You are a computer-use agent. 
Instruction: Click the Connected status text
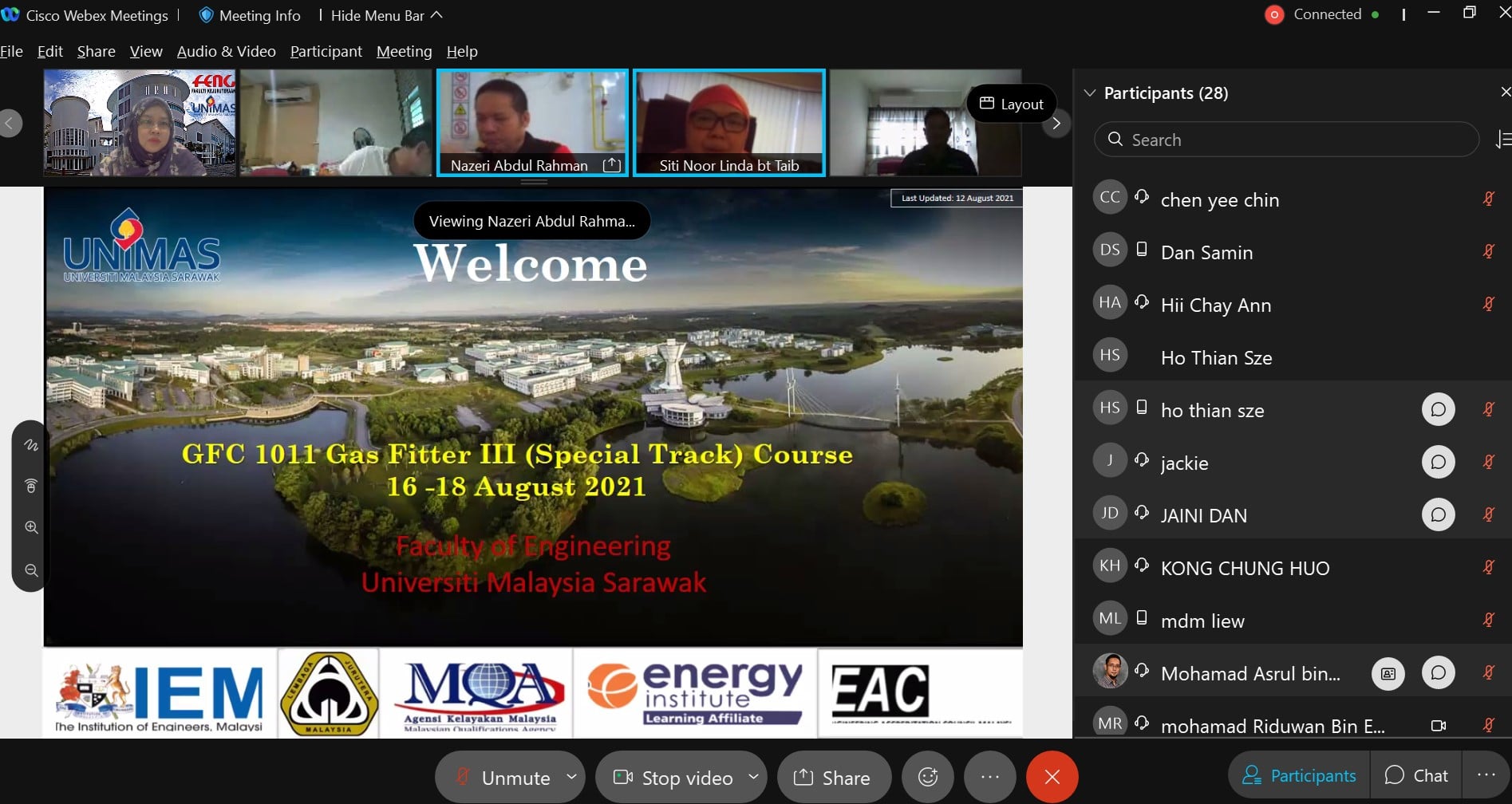click(x=1328, y=14)
